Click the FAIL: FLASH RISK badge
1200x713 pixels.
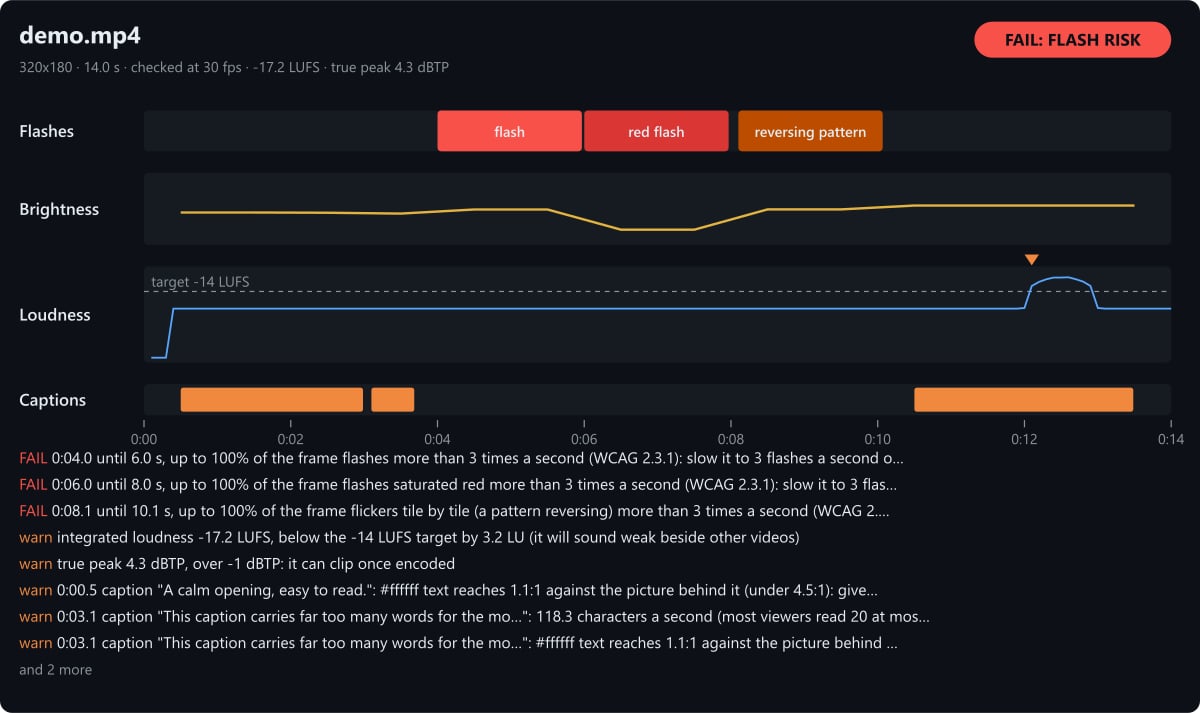click(x=1072, y=40)
